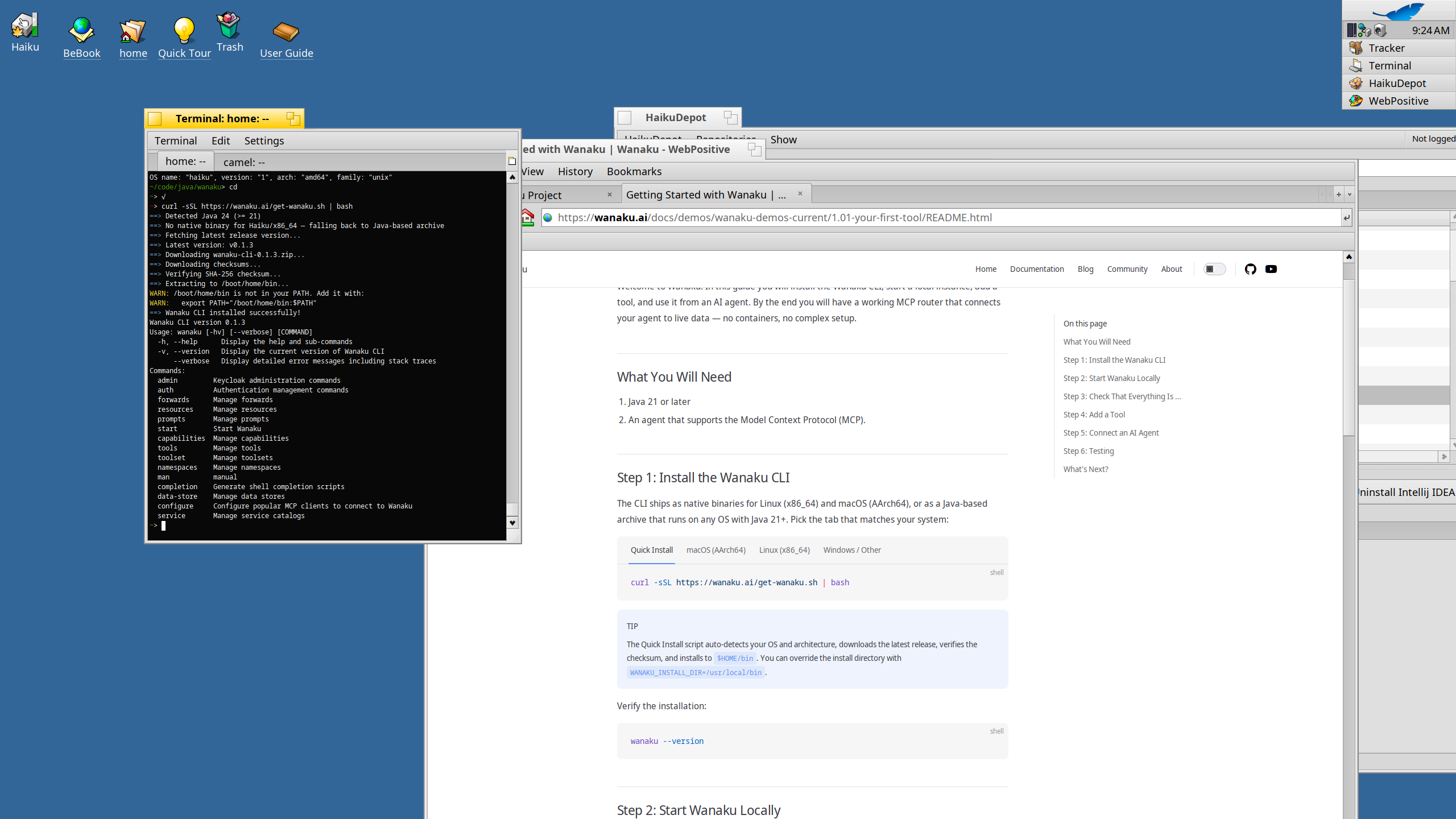This screenshot has height=819, width=1456.
Task: Open the Haiku desktop icon
Action: pyautogui.click(x=25, y=32)
